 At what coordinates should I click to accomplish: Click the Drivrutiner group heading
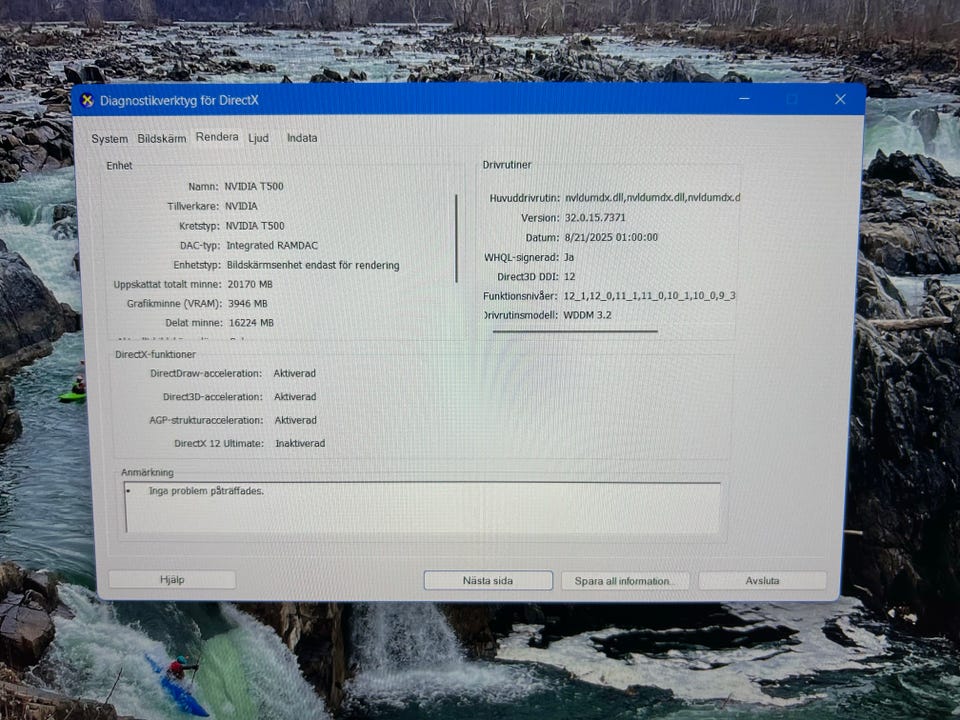pos(507,165)
